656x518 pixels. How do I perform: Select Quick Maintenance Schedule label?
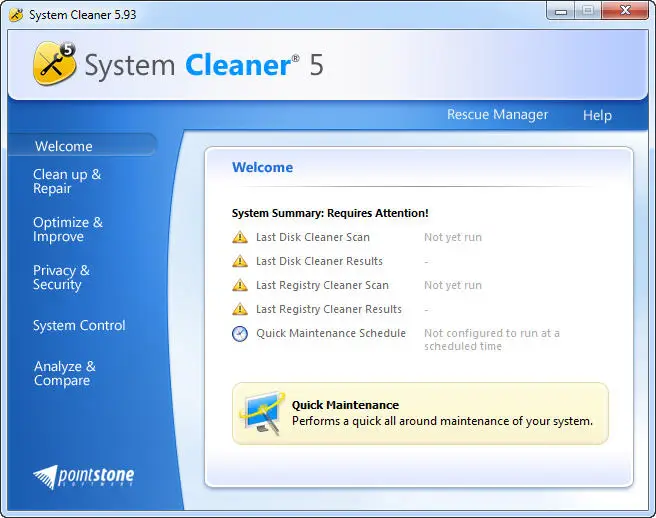(x=331, y=333)
